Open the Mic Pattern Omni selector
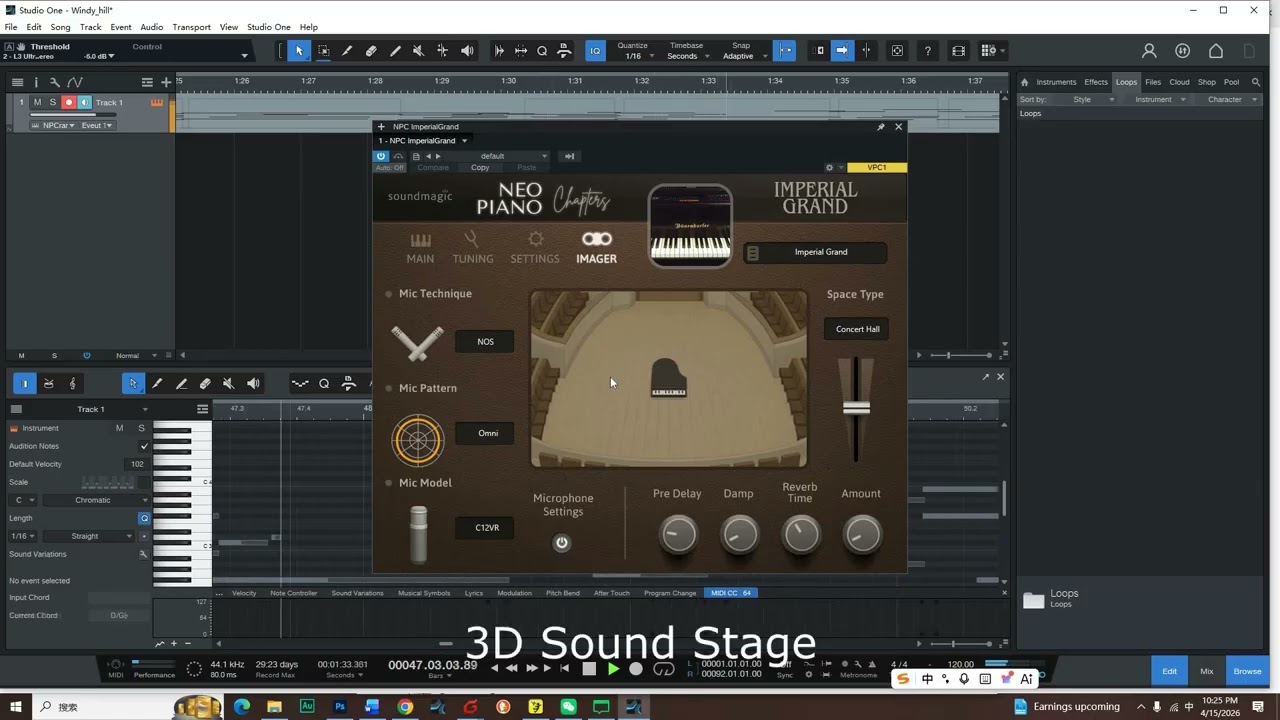The image size is (1280, 720). [x=485, y=433]
